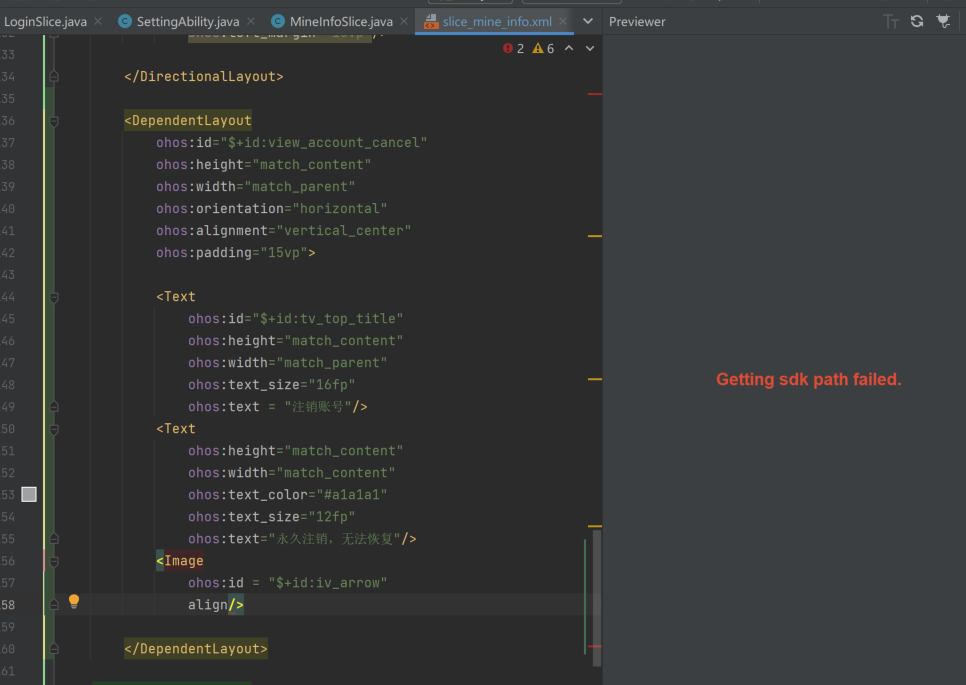966x685 pixels.
Task: Click the closing </DependentLayout> tag
Action: pyautogui.click(x=196, y=649)
